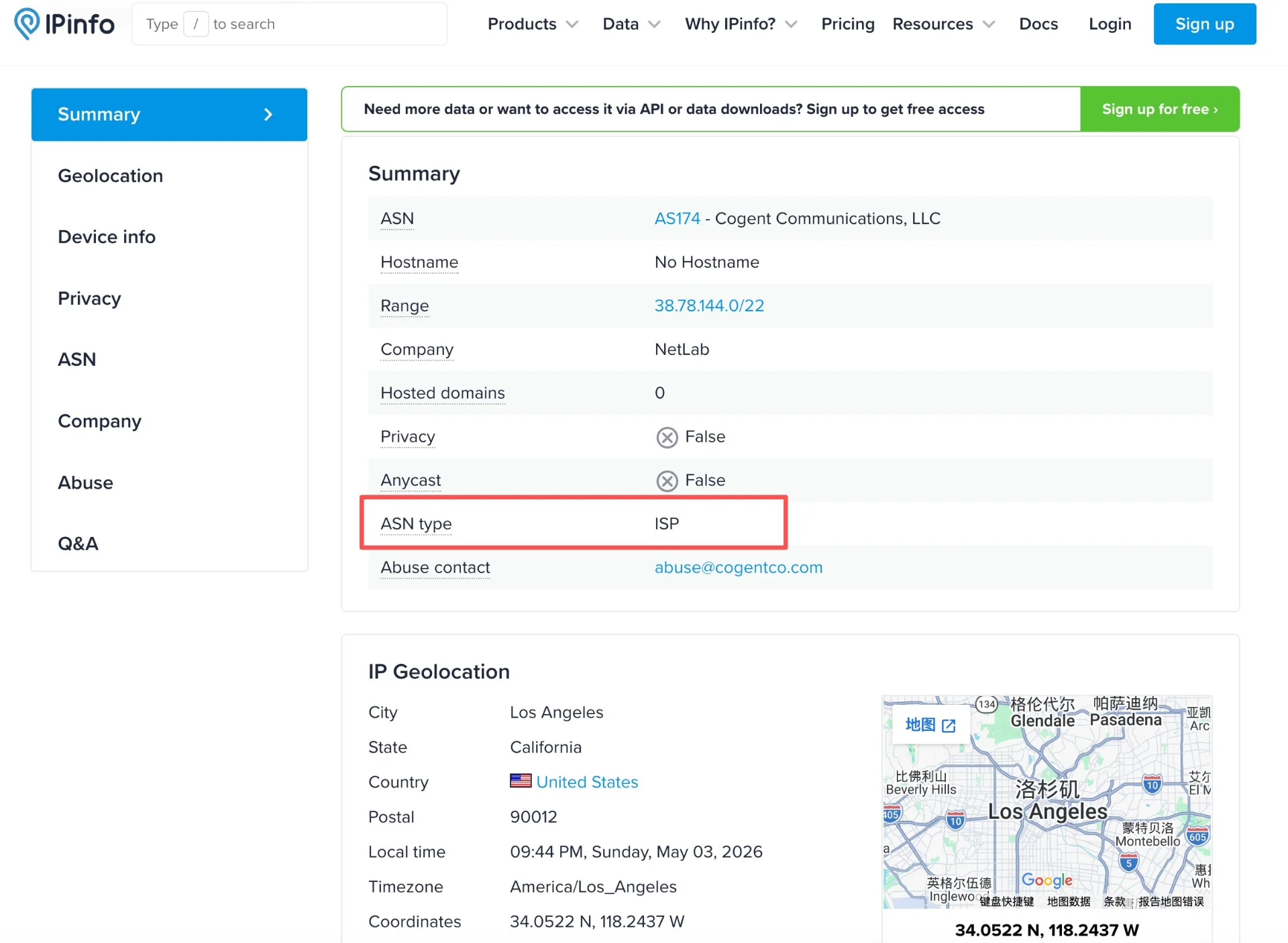Image resolution: width=1288 pixels, height=943 pixels.
Task: Expand the Resources dropdown menu
Action: coord(943,24)
